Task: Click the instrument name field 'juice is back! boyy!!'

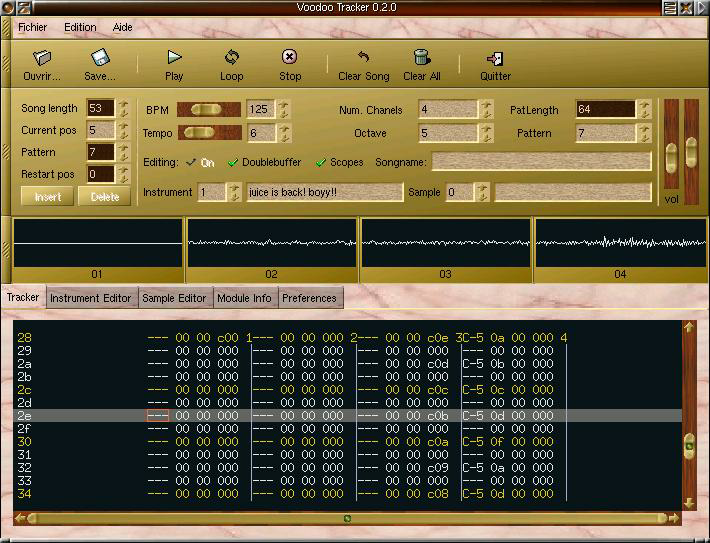Action: click(325, 192)
